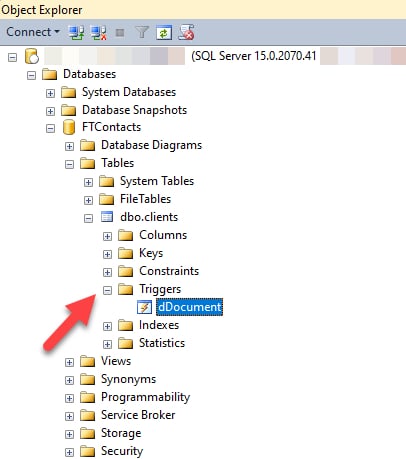This screenshot has height=459, width=406.
Task: Click the Filter funnel icon
Action: coord(142,32)
